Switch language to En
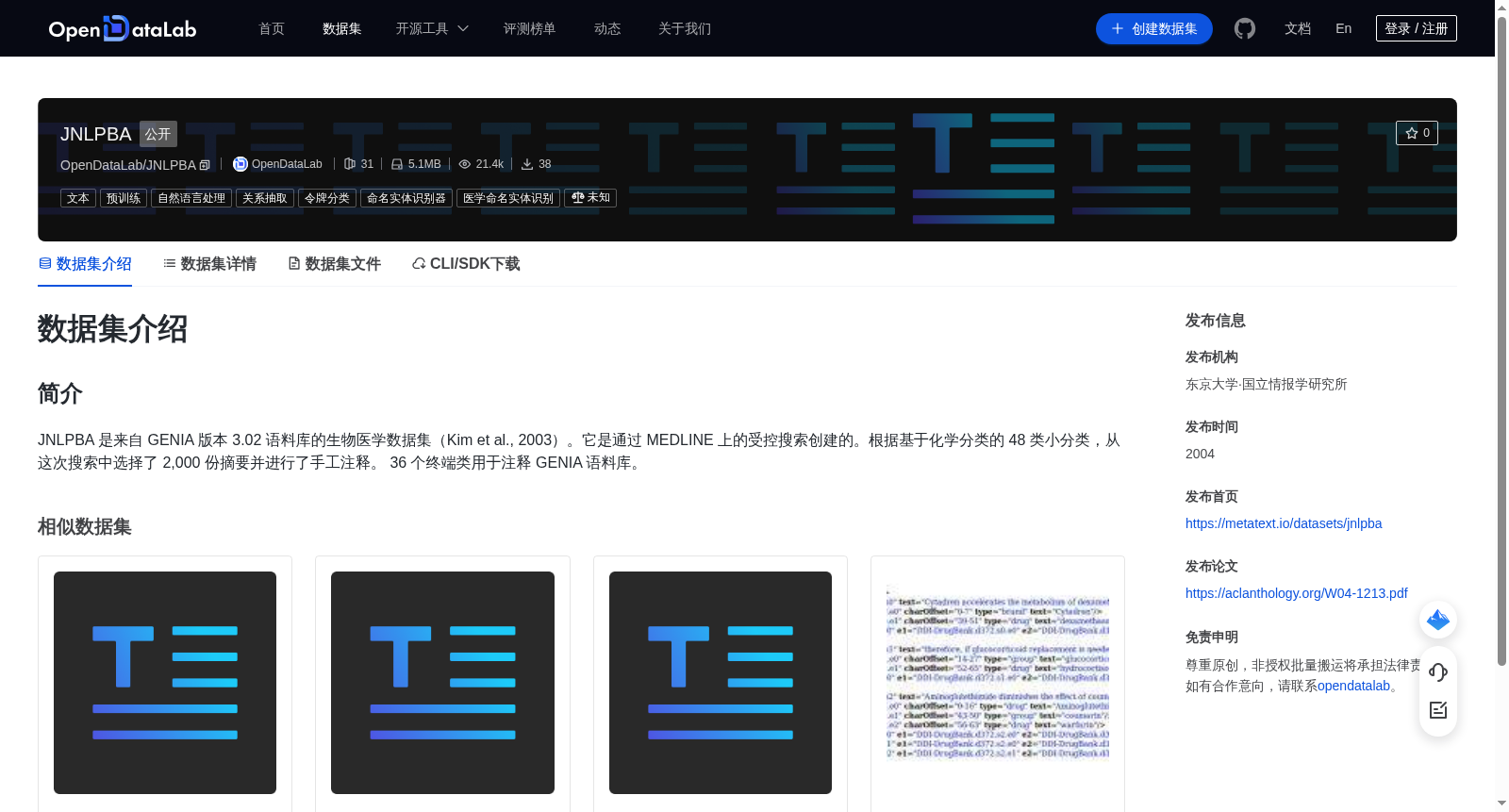The image size is (1509, 812). pyautogui.click(x=1343, y=28)
